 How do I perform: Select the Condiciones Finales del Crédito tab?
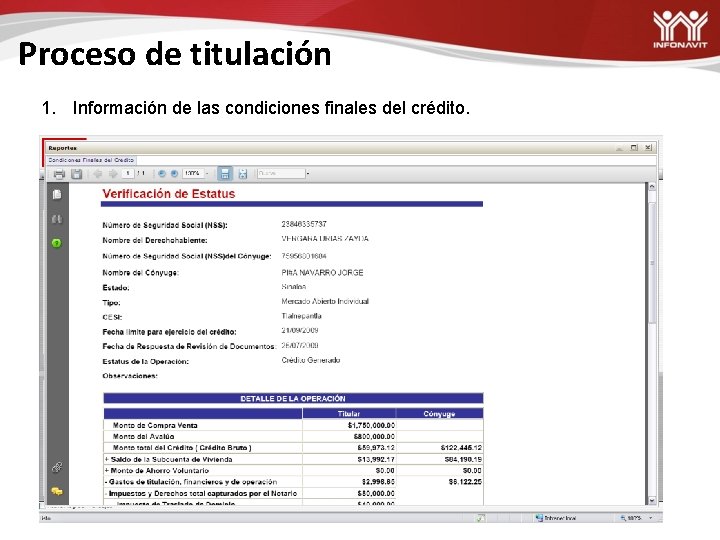coord(91,160)
